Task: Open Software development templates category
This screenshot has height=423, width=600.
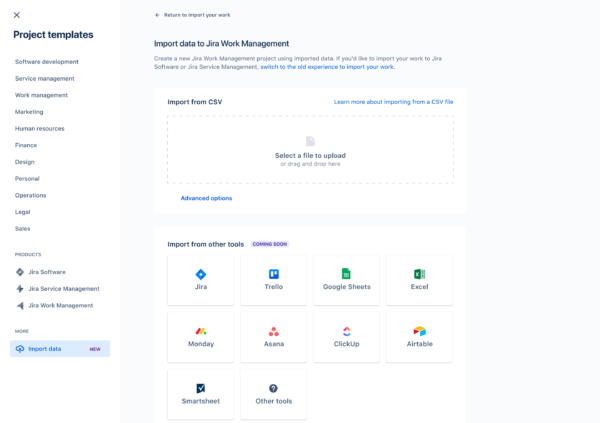Action: click(x=47, y=62)
